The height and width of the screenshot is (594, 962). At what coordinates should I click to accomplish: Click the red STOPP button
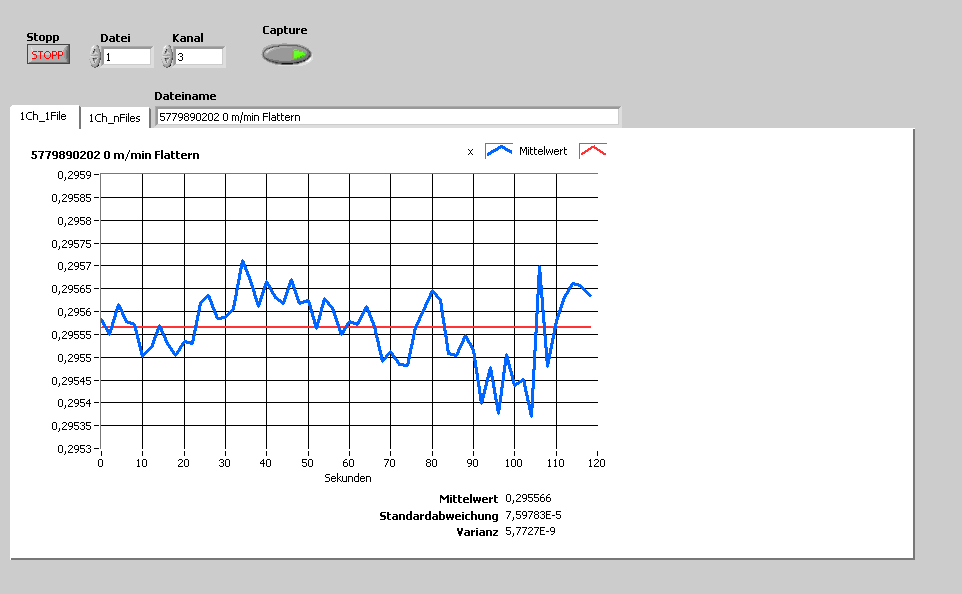pos(48,55)
